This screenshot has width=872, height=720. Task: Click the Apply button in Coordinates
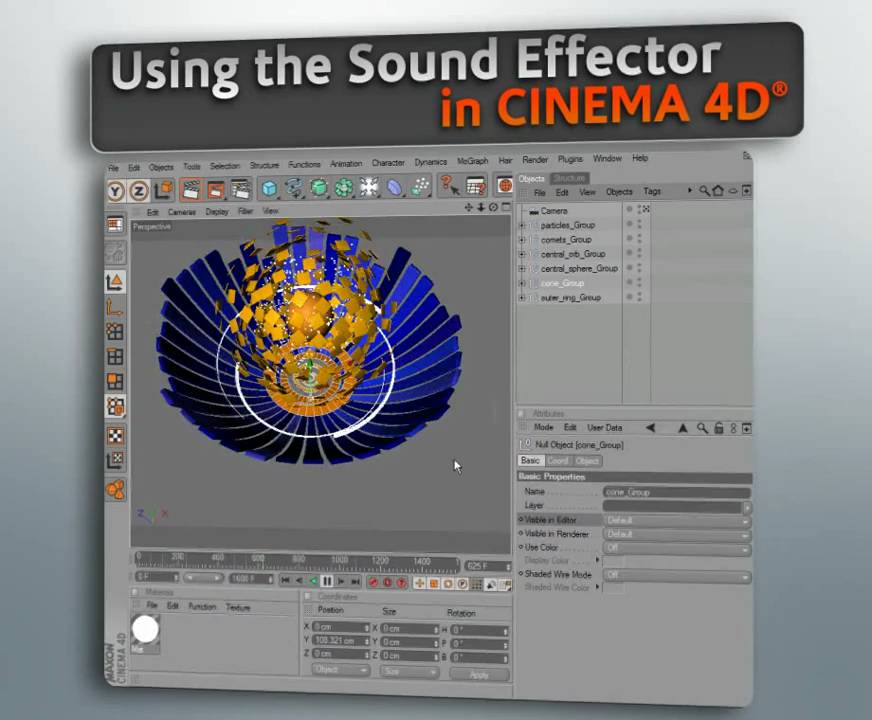pyautogui.click(x=479, y=674)
